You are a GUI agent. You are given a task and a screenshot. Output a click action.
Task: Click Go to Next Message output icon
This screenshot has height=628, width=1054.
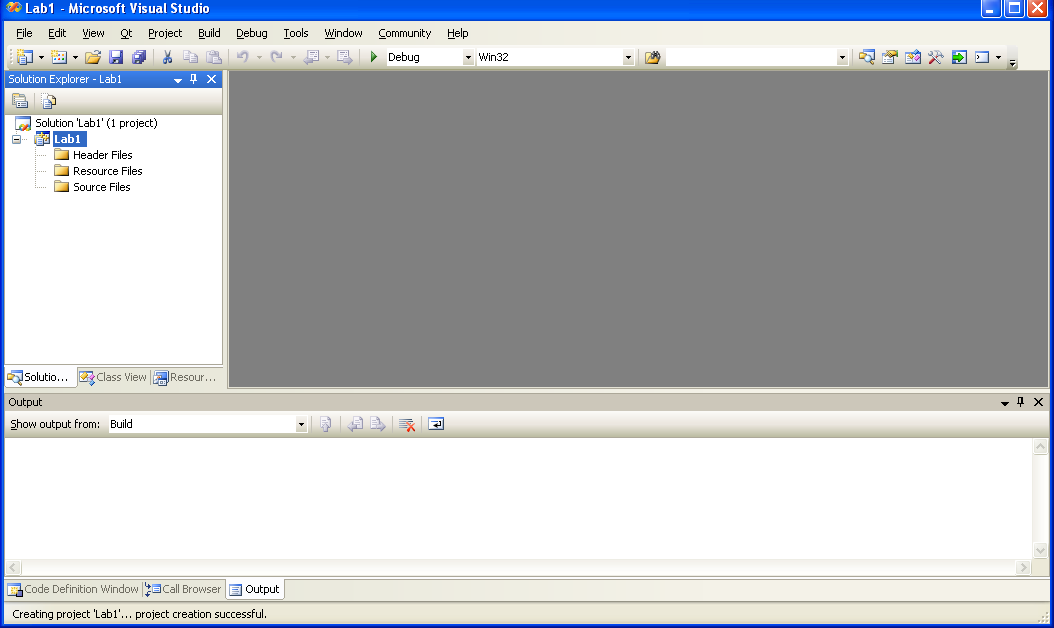(378, 424)
